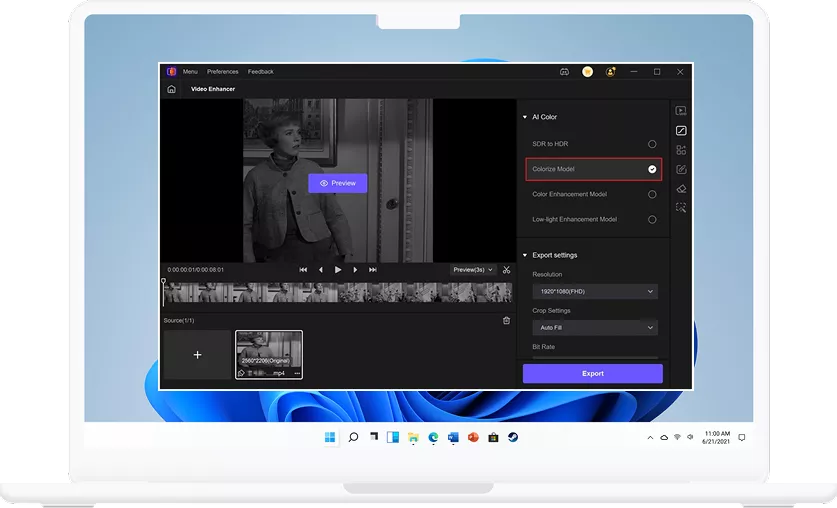The image size is (837, 508).
Task: Step forward one frame
Action: tap(355, 270)
